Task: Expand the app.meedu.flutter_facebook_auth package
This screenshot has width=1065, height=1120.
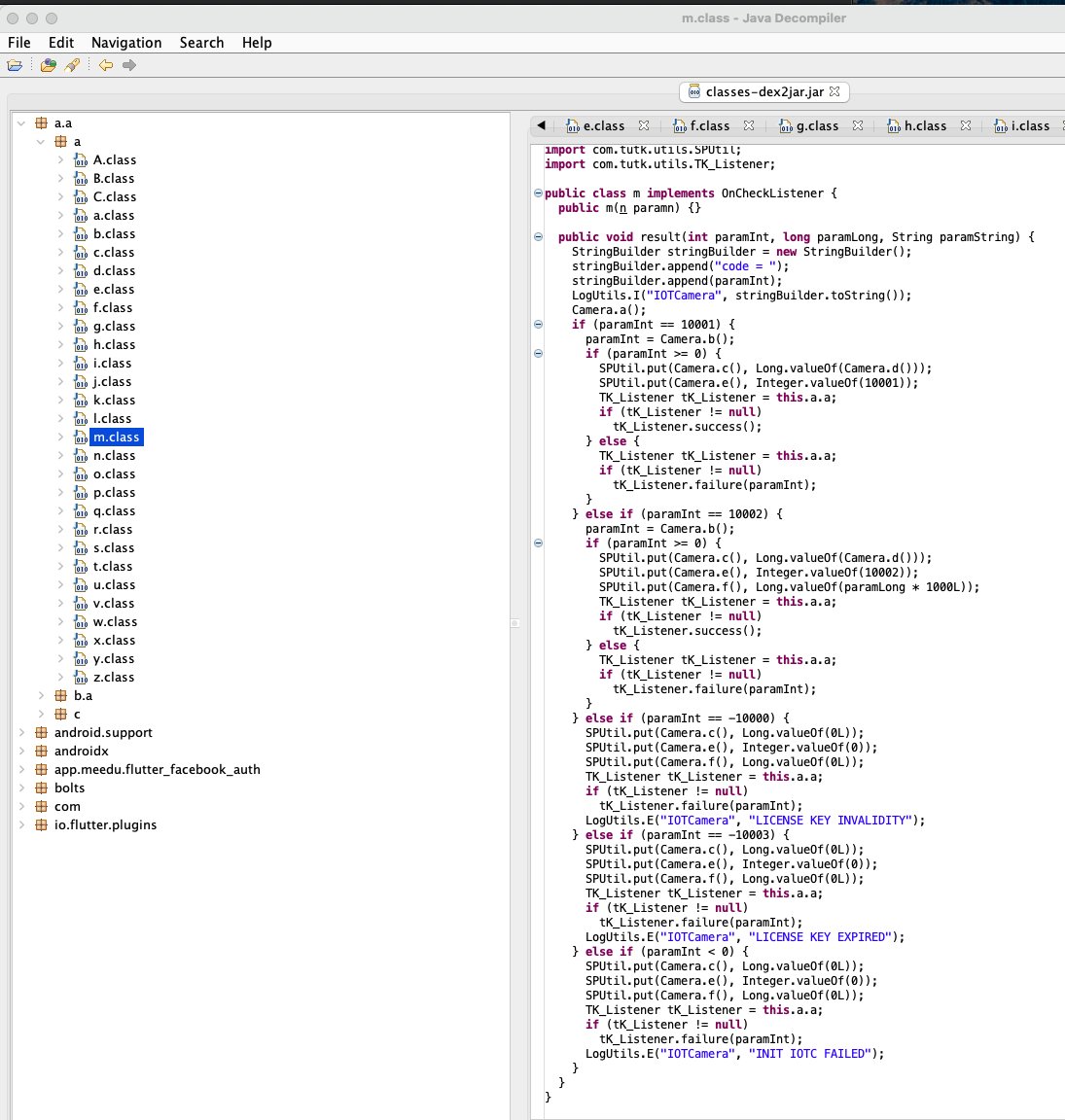Action: pyautogui.click(x=21, y=770)
